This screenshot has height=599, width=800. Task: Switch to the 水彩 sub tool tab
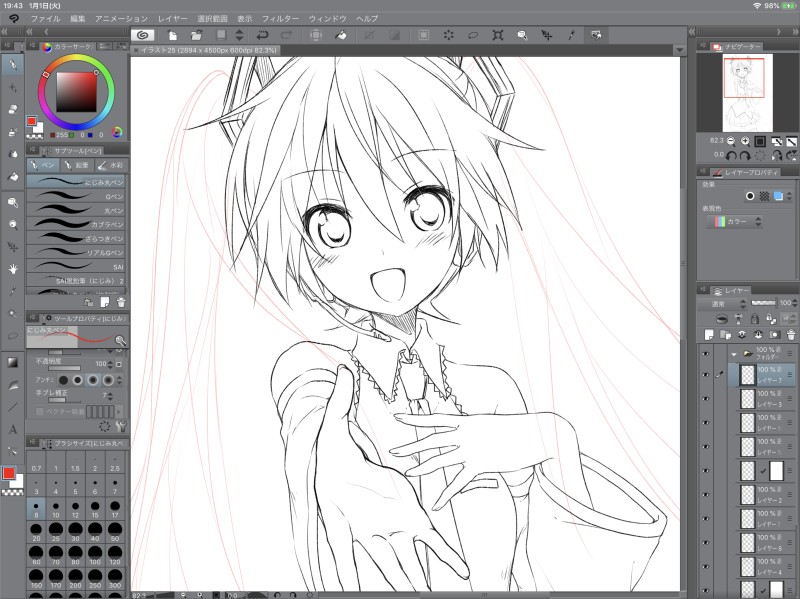point(110,165)
